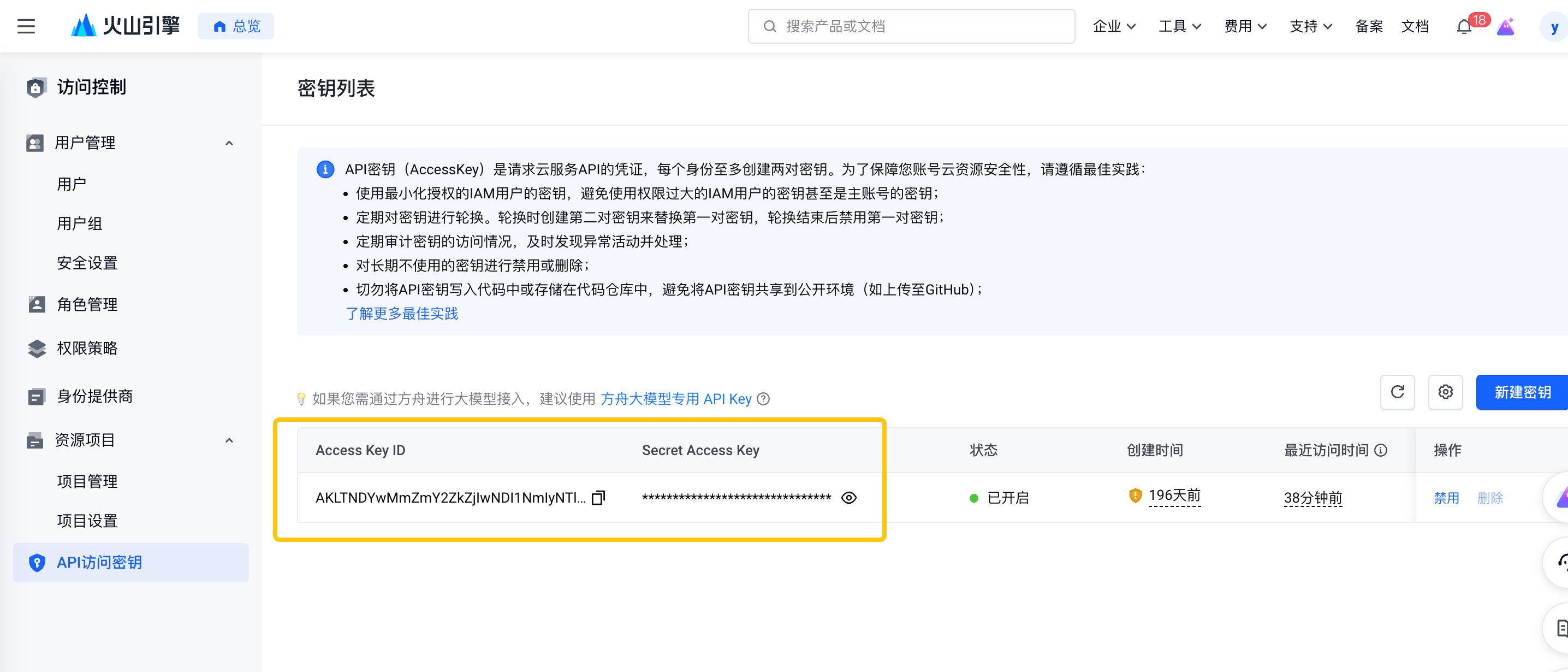
Task: Open the table column settings gear
Action: 1445,392
